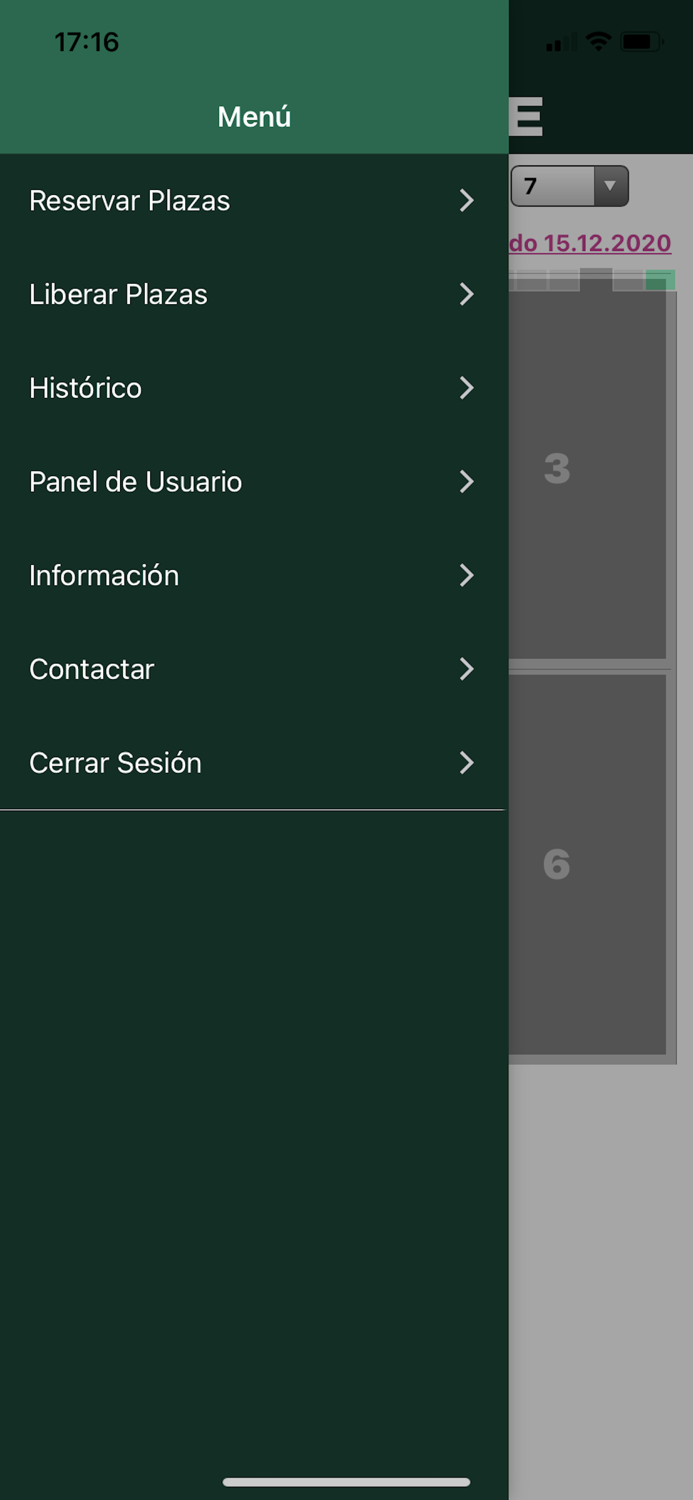The width and height of the screenshot is (693, 1500).
Task: Tap the home indicator bar at bottom
Action: pyautogui.click(x=346, y=1483)
